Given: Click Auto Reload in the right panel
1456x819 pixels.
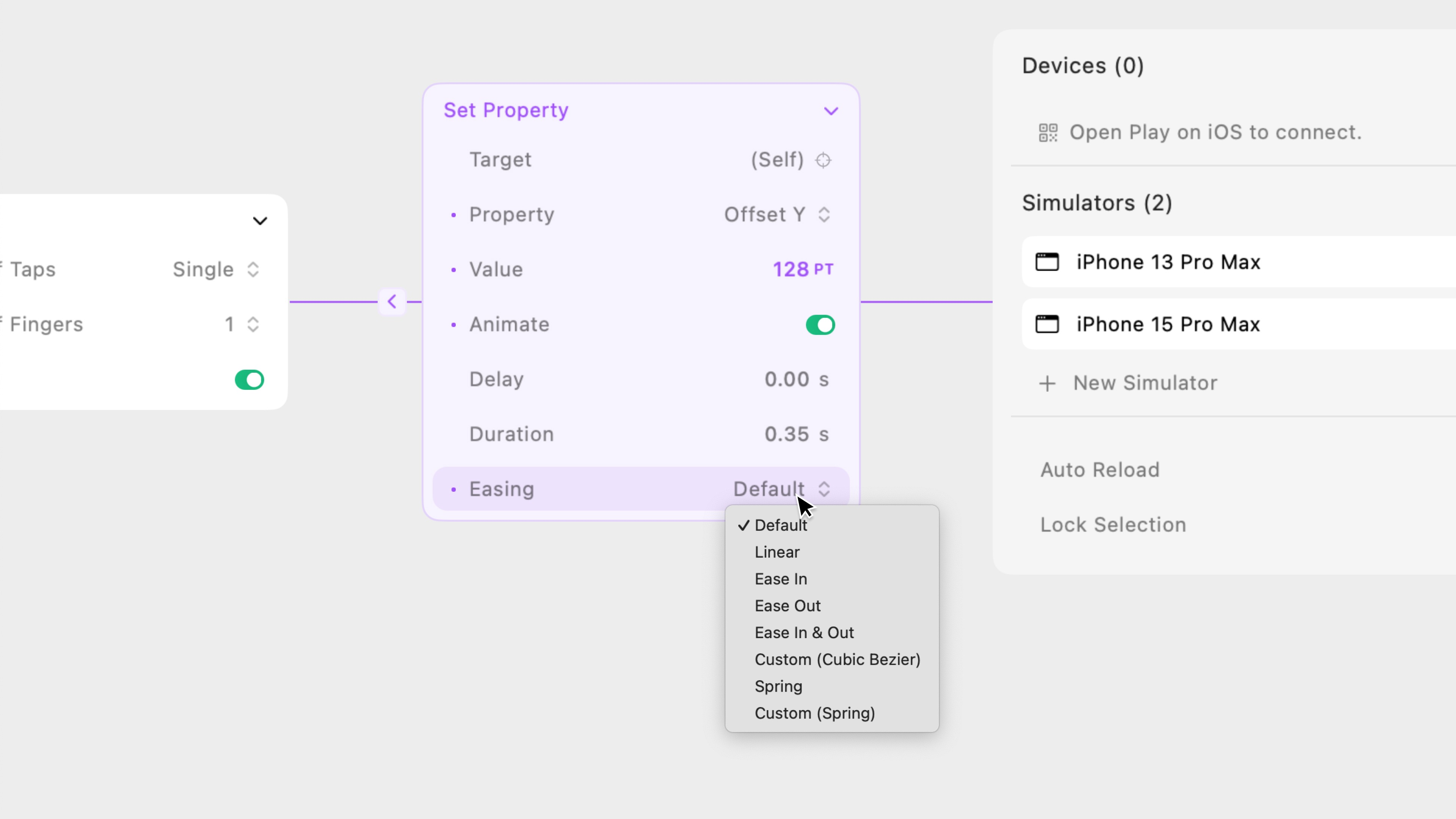Looking at the screenshot, I should click(1099, 470).
